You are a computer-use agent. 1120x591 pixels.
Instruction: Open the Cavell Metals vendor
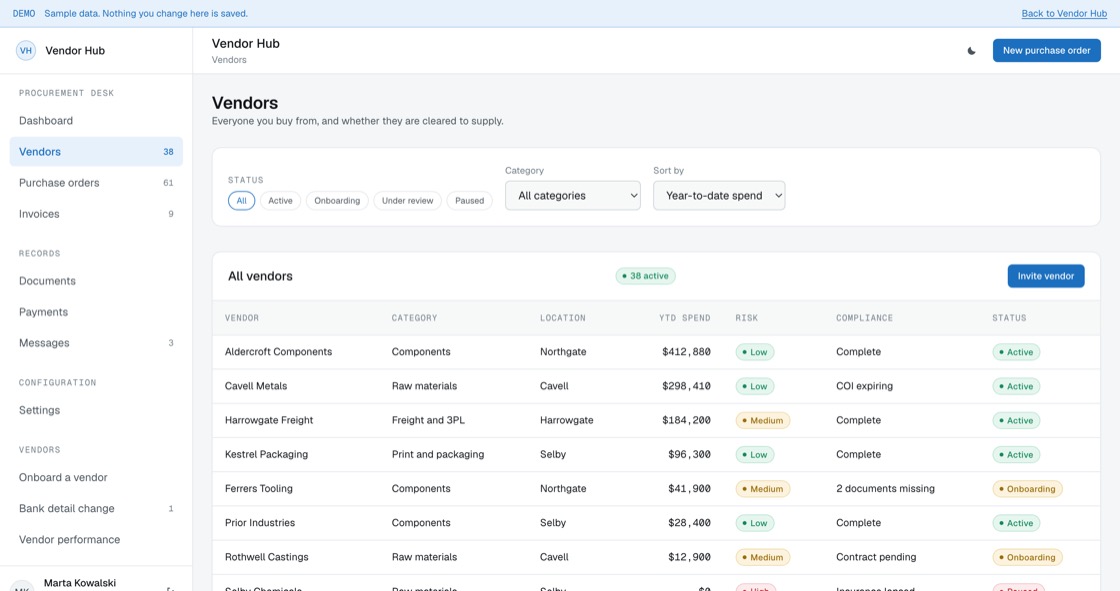tap(656, 387)
